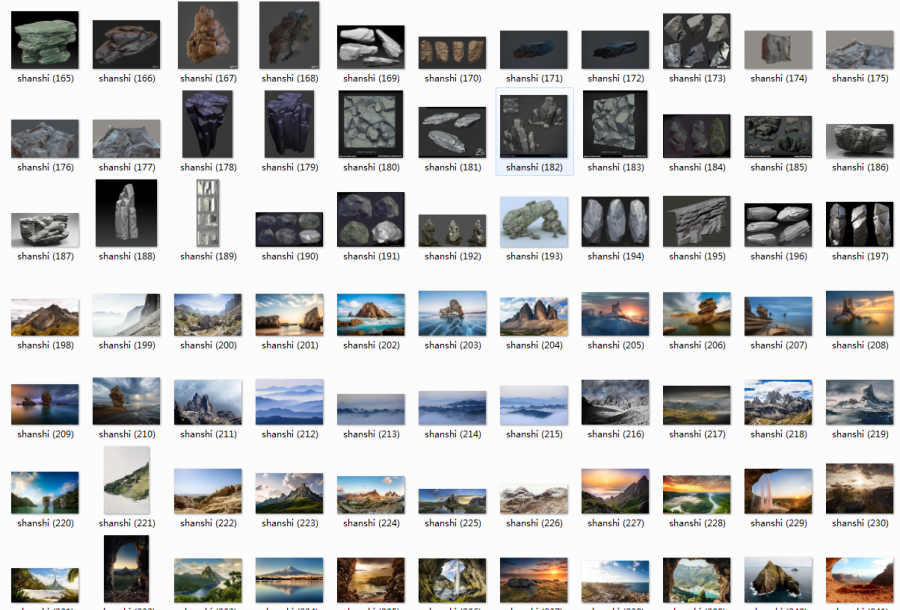
Task: Select the shanshi (230) thumbnail
Action: 860,488
